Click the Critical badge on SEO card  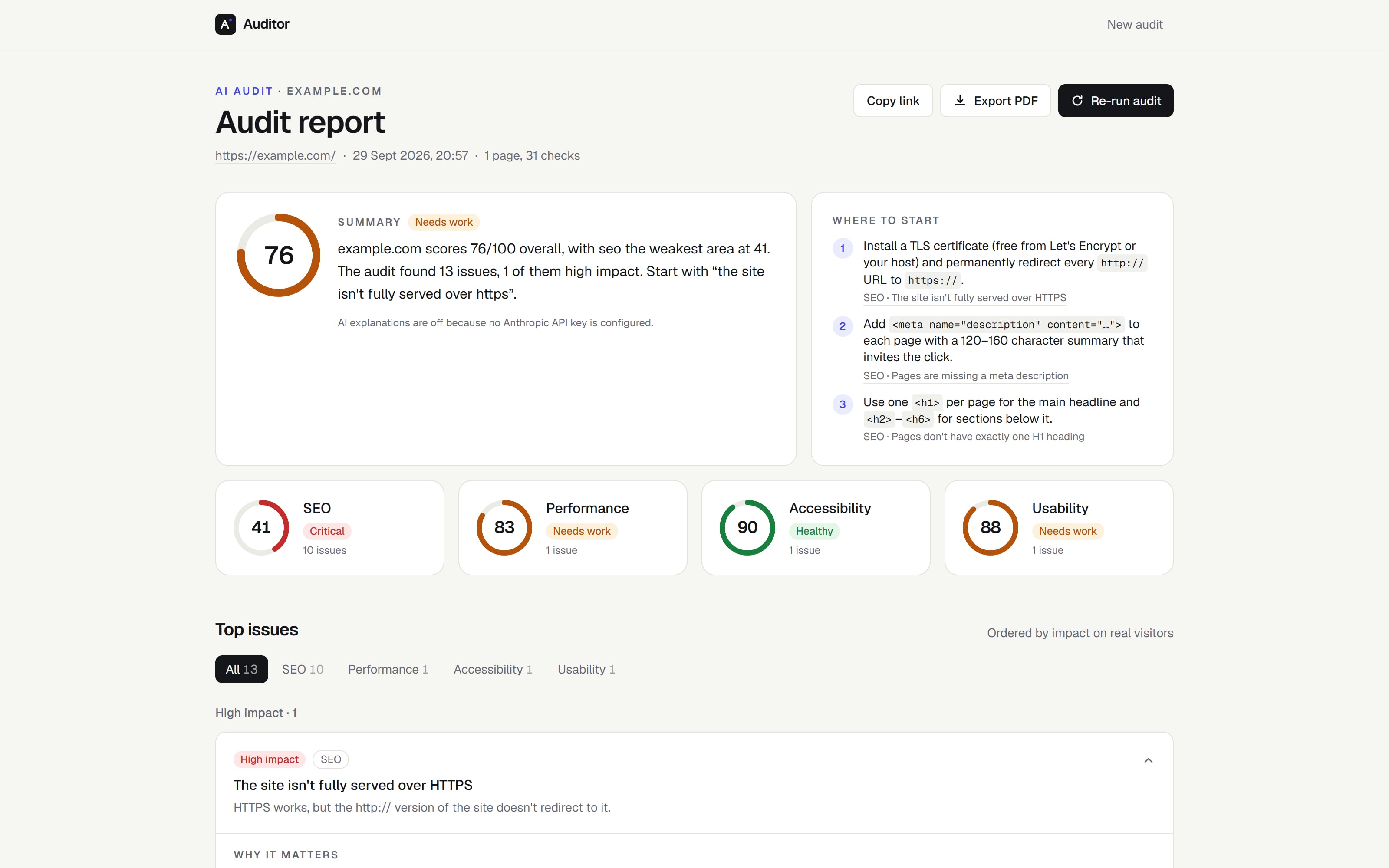[x=326, y=531]
